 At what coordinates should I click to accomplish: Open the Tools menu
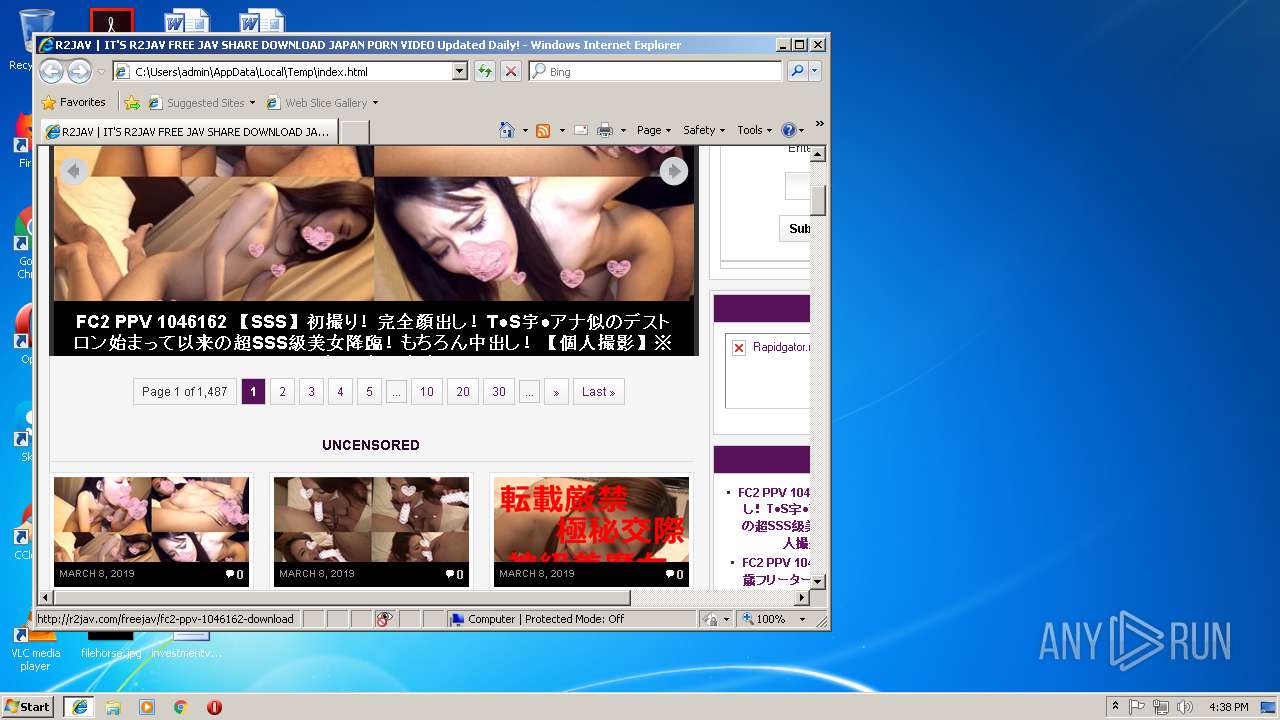pyautogui.click(x=754, y=130)
